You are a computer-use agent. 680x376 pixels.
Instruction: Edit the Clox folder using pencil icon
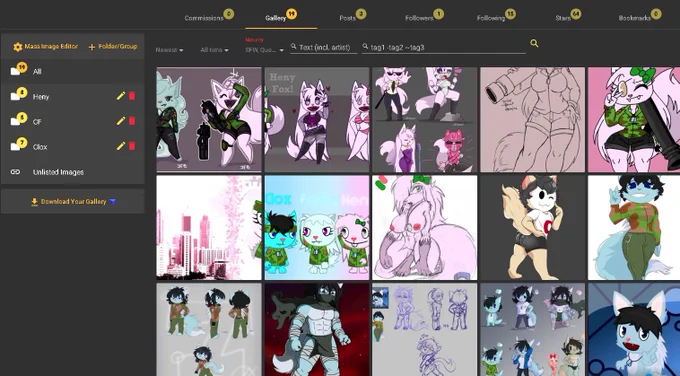(x=121, y=147)
